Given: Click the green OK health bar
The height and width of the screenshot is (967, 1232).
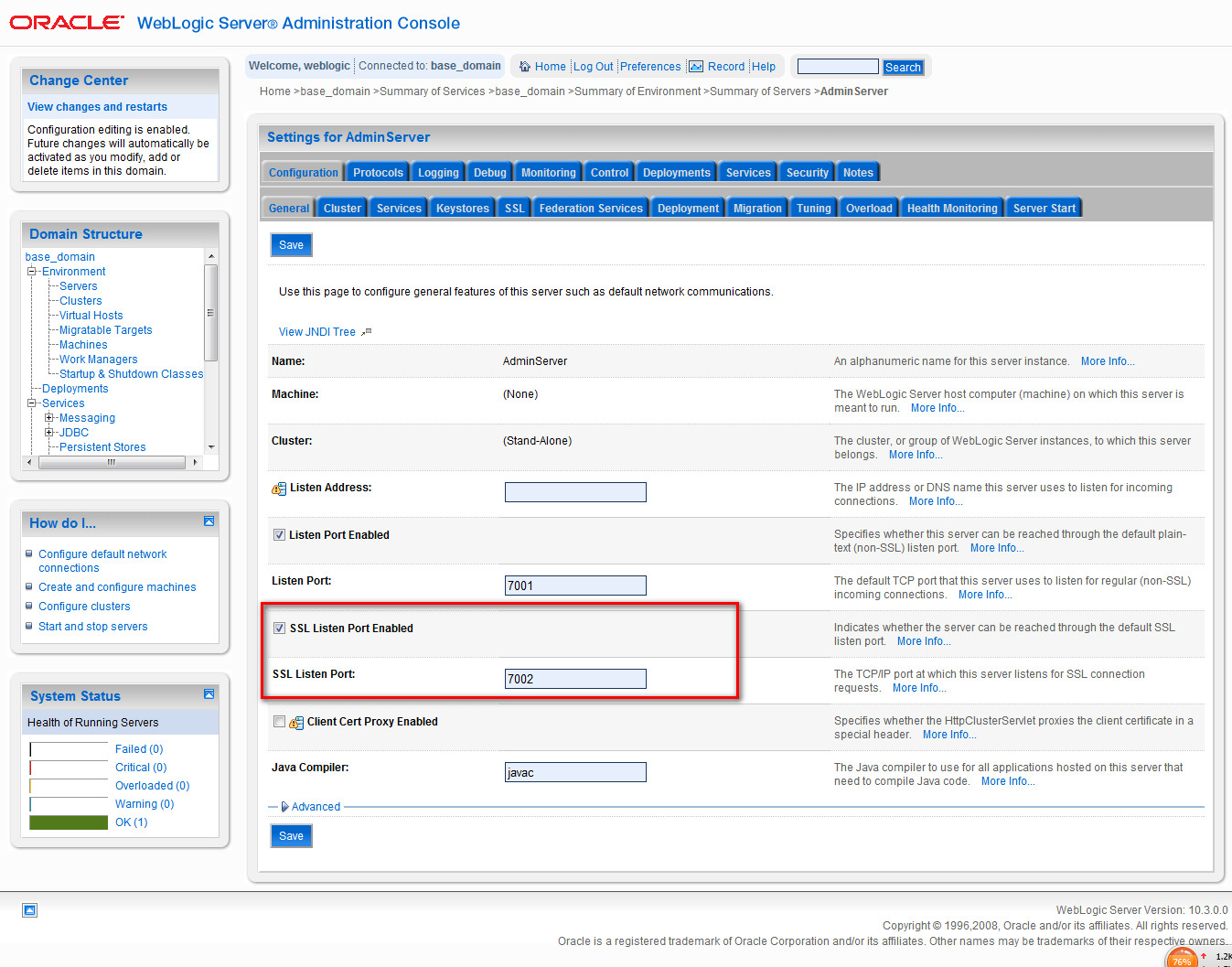Looking at the screenshot, I should 69,822.
